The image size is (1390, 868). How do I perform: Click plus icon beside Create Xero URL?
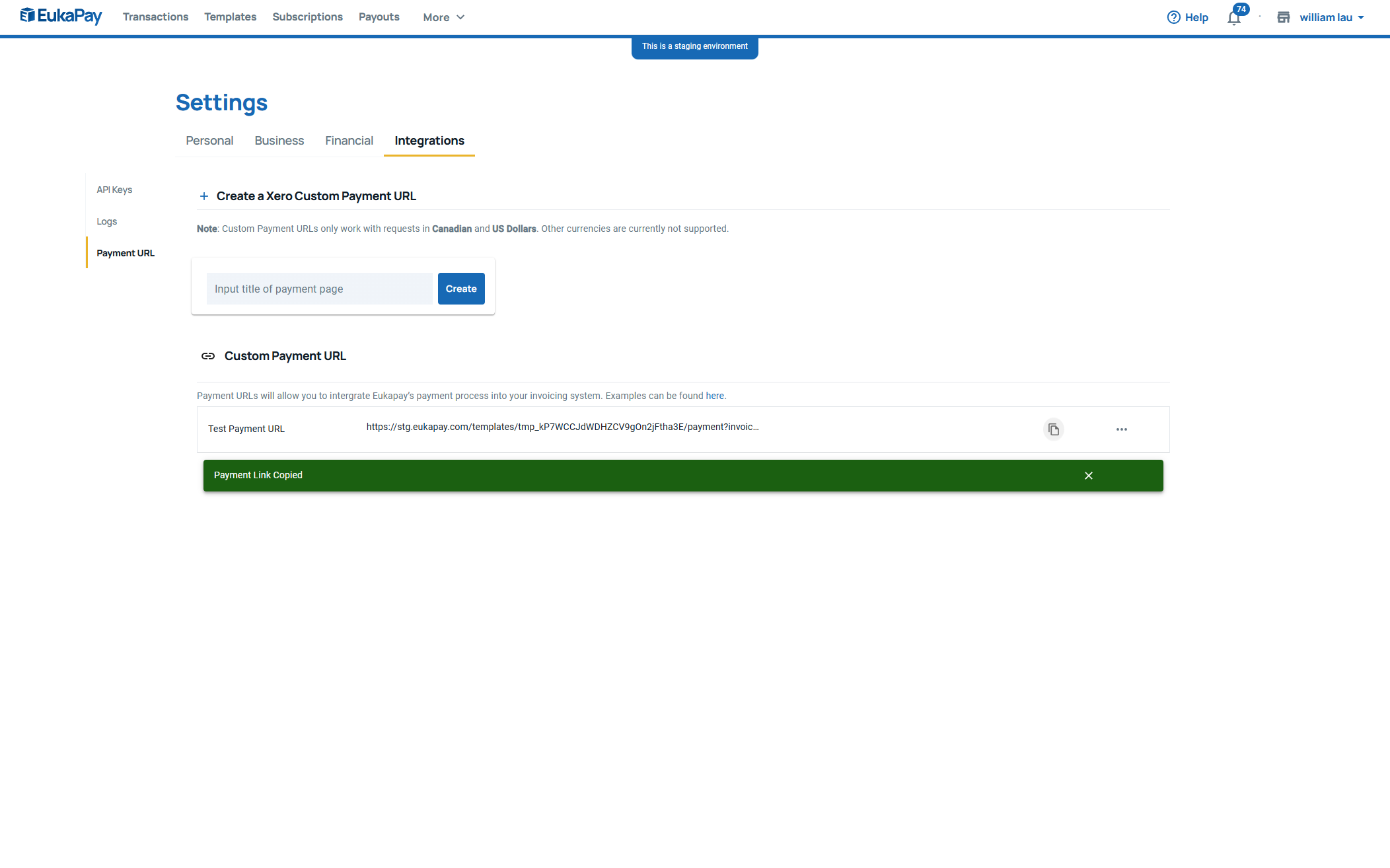coord(204,196)
